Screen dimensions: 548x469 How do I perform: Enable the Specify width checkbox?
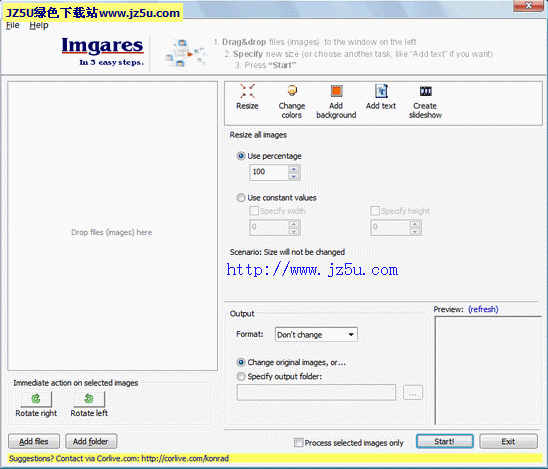pos(254,211)
